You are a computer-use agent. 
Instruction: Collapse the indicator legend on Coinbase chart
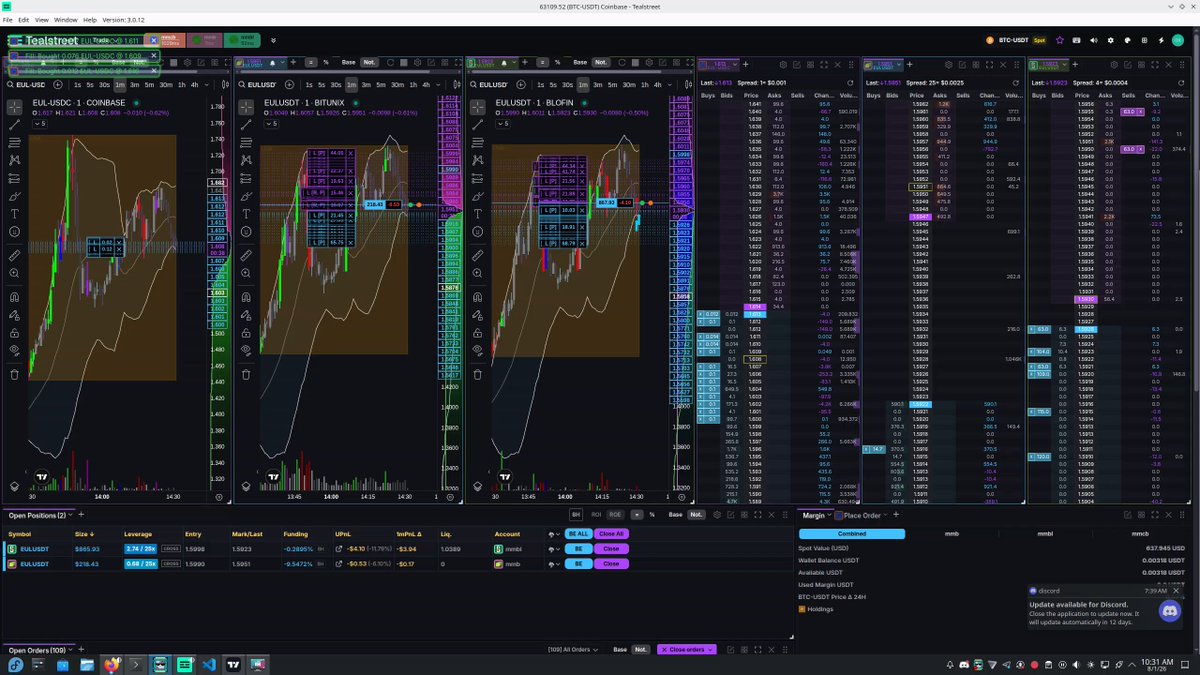point(42,123)
